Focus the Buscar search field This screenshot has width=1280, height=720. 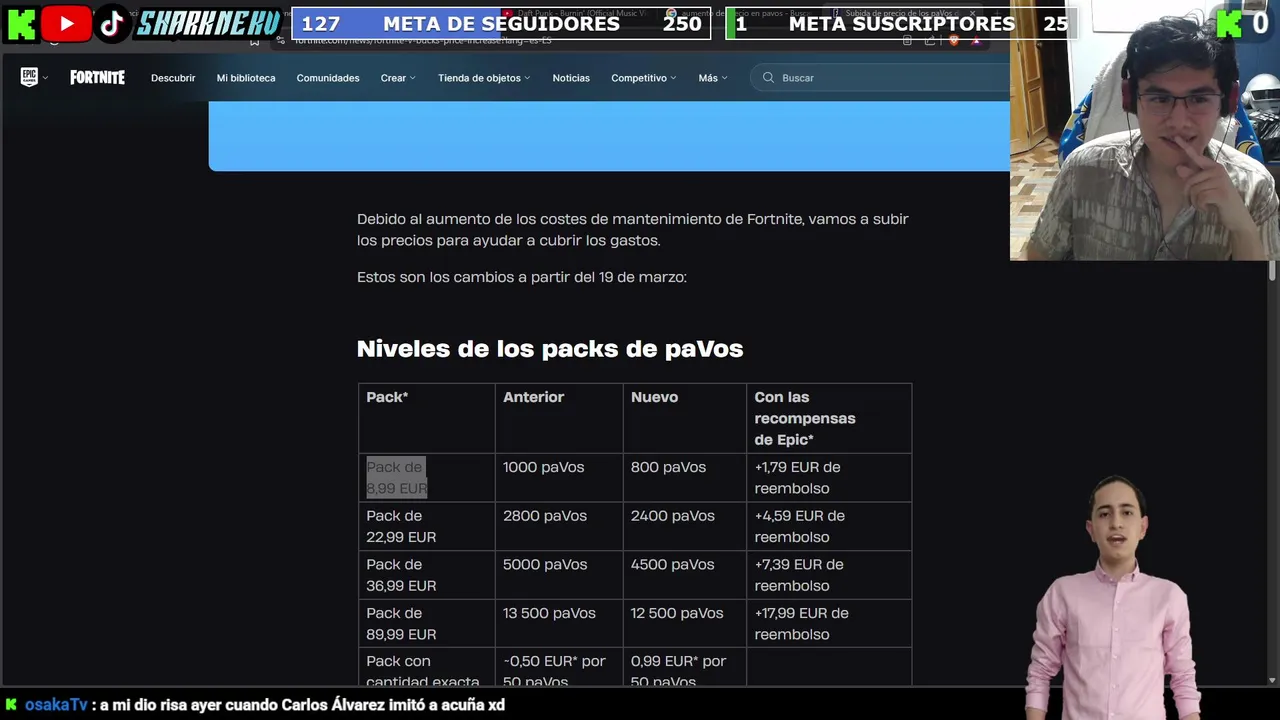click(x=880, y=78)
